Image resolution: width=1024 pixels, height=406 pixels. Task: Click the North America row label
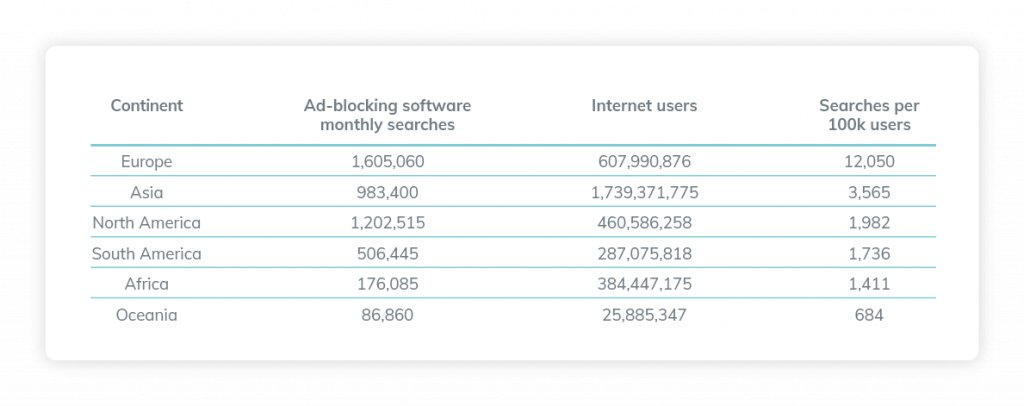tap(146, 223)
